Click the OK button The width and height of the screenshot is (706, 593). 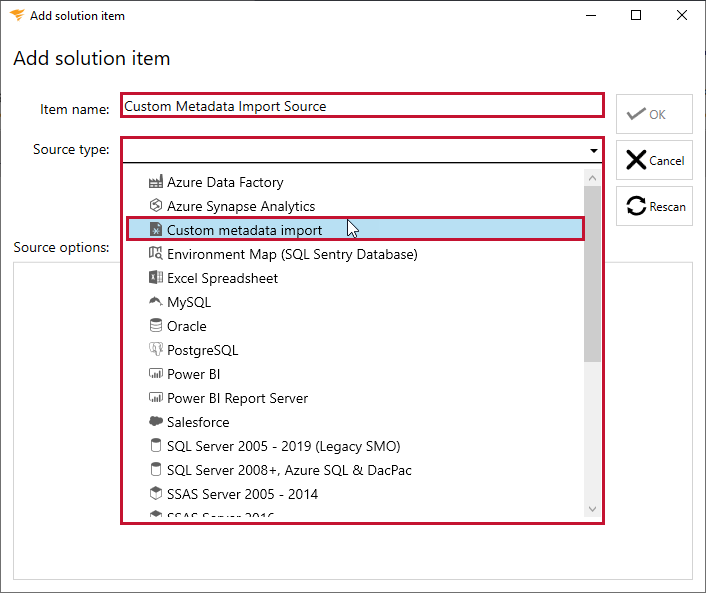[x=654, y=114]
